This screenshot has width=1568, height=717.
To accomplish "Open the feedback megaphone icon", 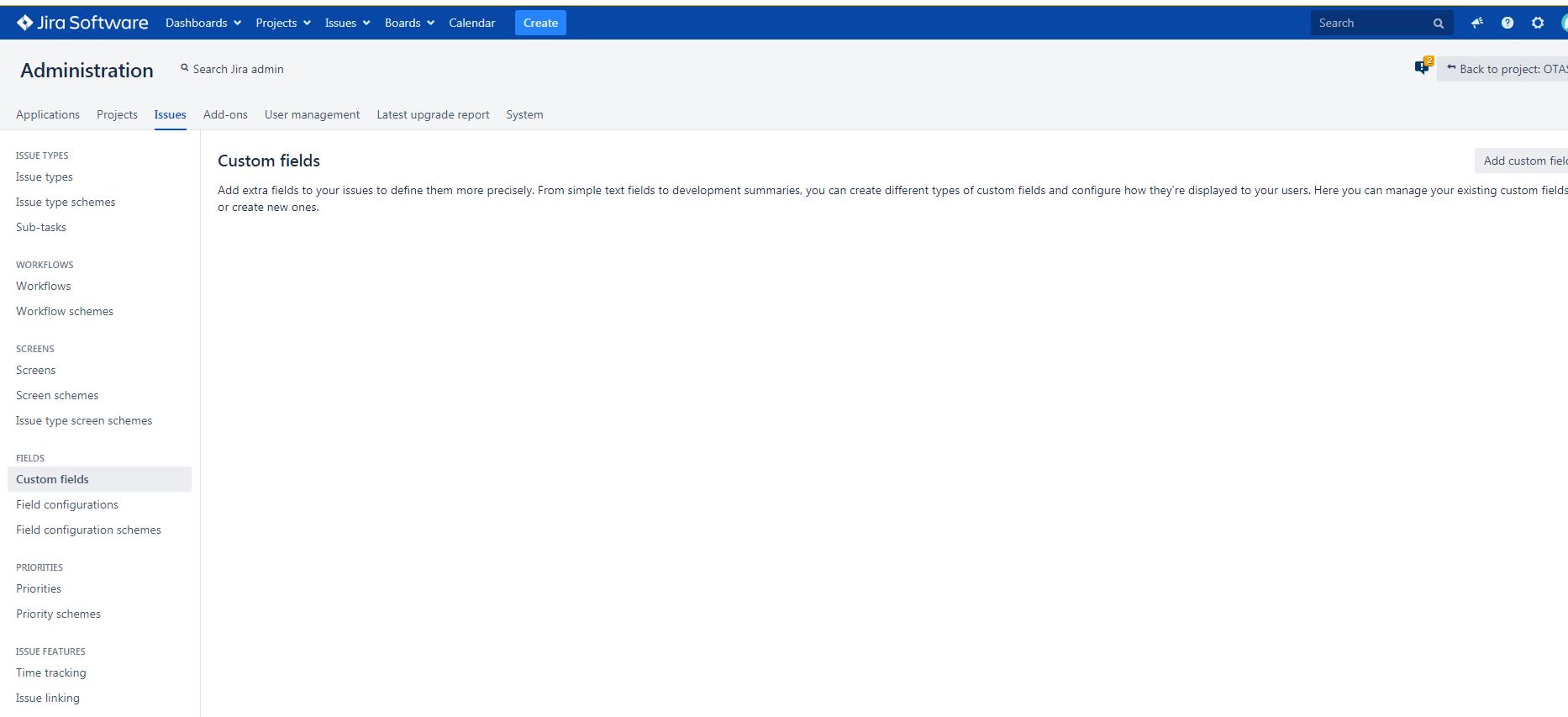I will point(1477,23).
